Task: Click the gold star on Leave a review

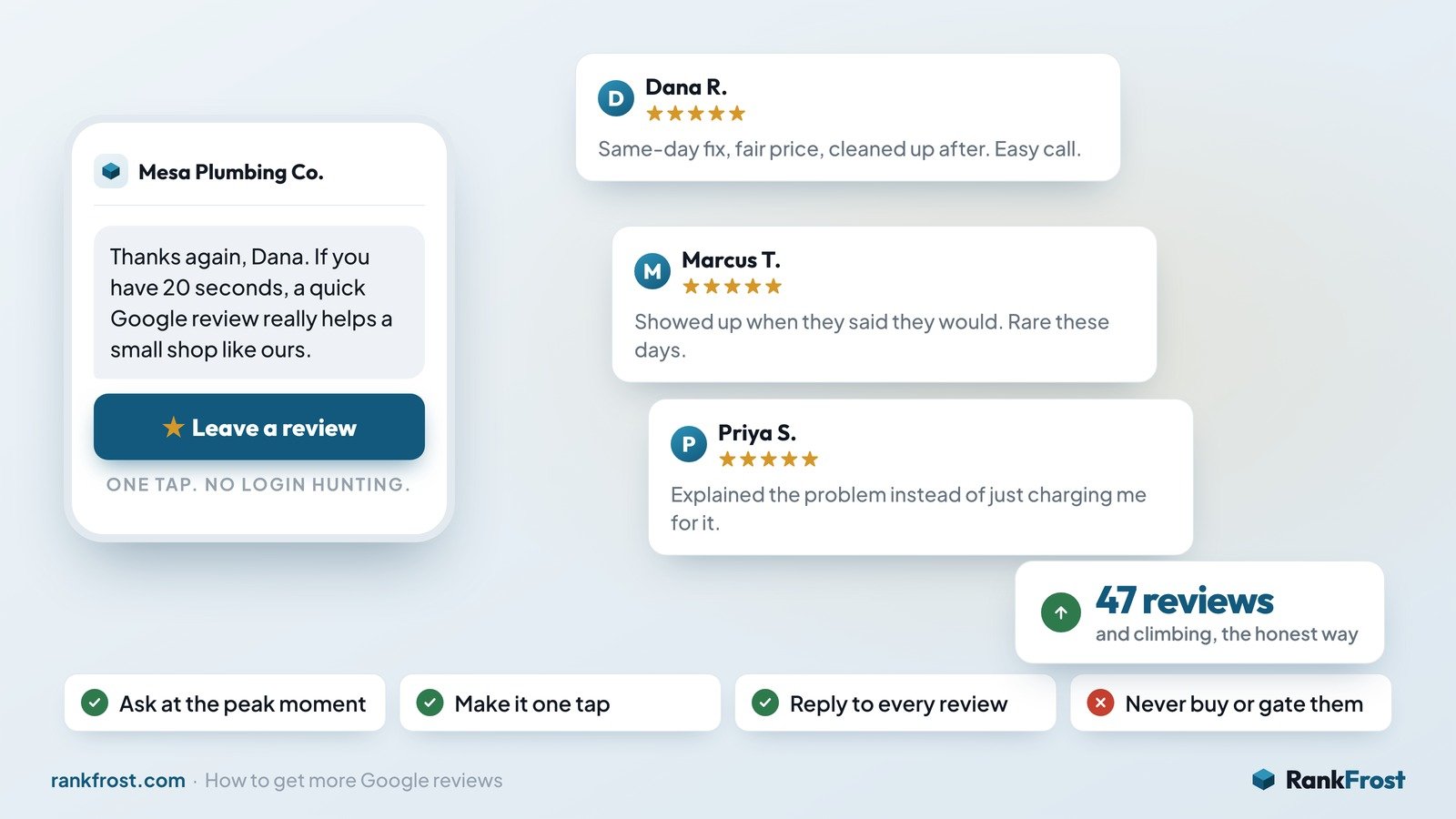Action: tap(173, 427)
